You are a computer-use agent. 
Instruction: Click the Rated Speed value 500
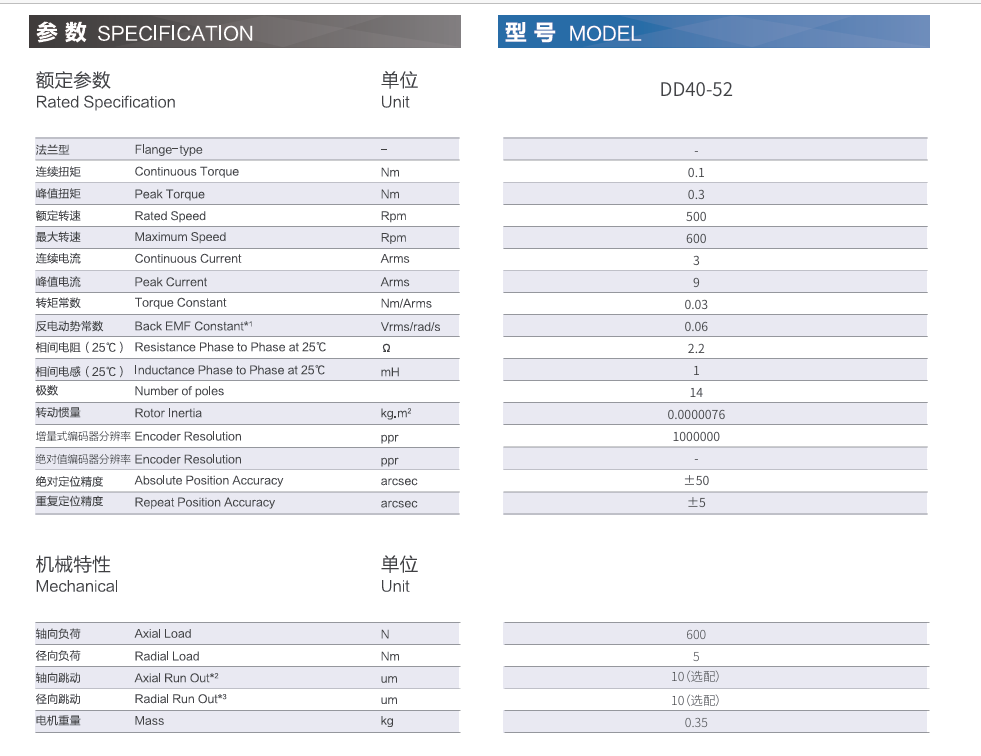696,217
